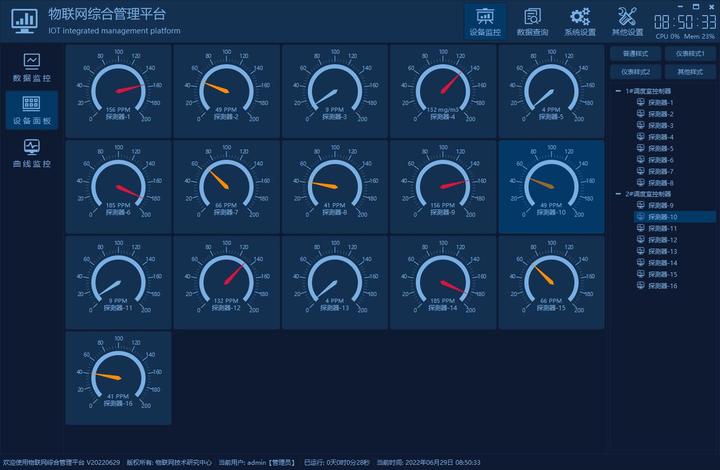Click the 仪表样式2 style button

coord(636,72)
